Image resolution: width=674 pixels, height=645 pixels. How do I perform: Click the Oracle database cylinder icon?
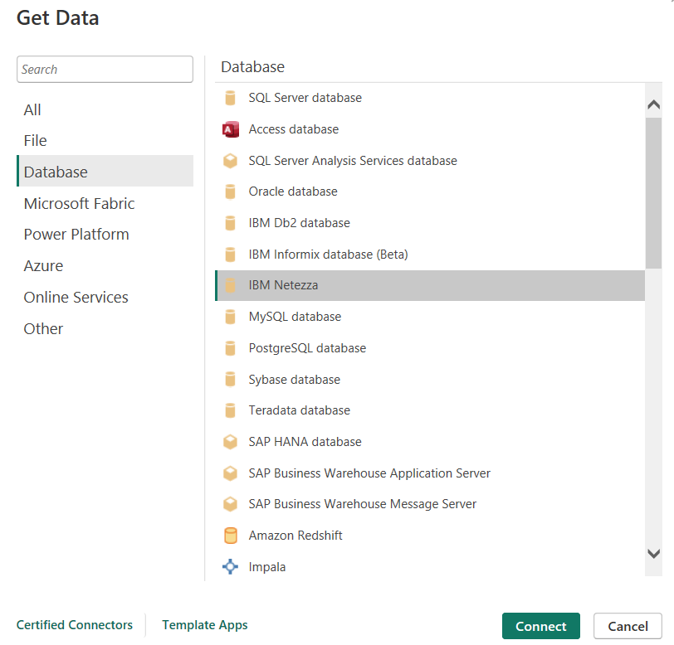click(230, 192)
